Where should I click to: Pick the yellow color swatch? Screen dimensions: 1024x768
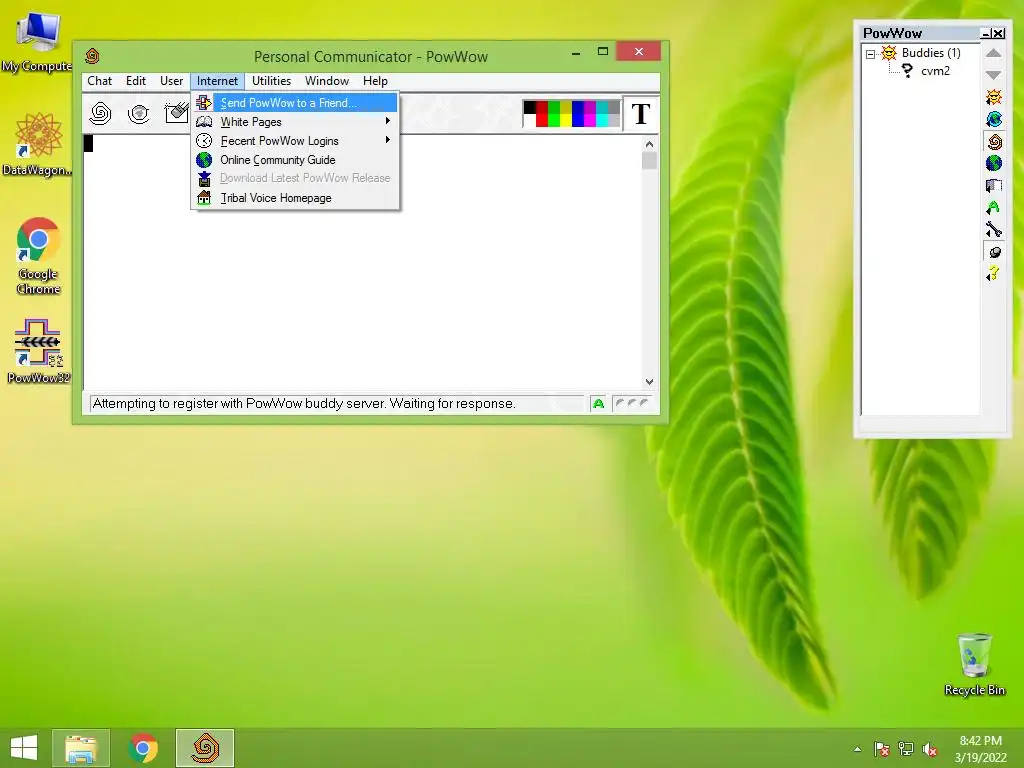[566, 120]
